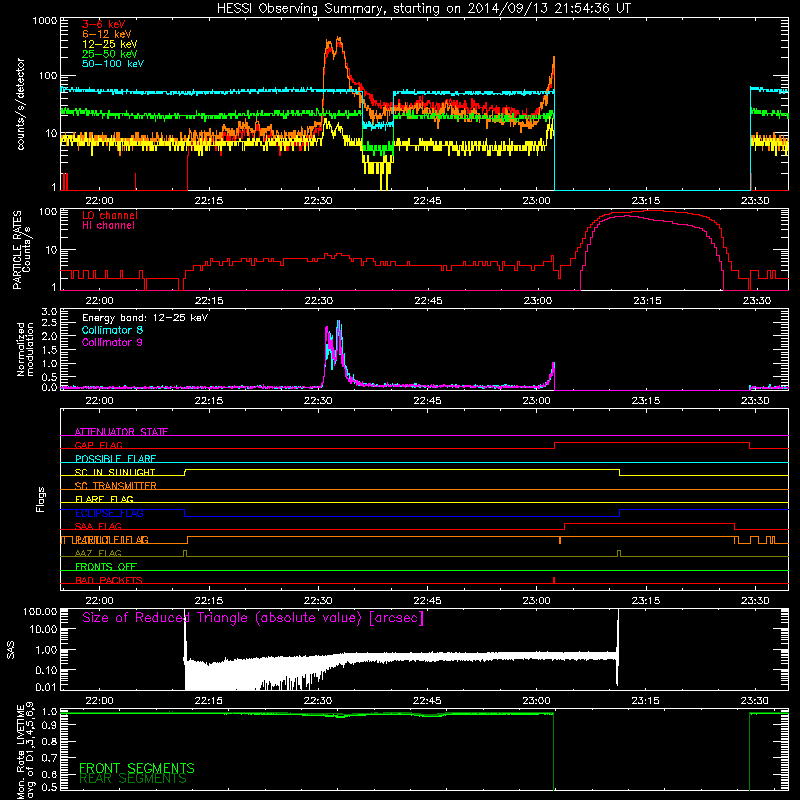Click the 23:30 tick under the SAS panel
Viewport: 800px width, 800px height.
point(755,701)
